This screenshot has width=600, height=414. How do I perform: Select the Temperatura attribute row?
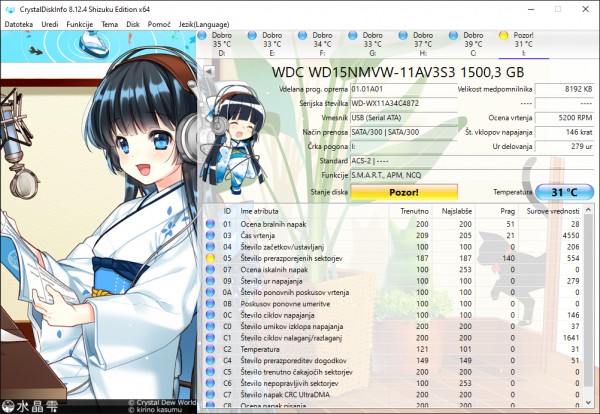tap(393, 349)
